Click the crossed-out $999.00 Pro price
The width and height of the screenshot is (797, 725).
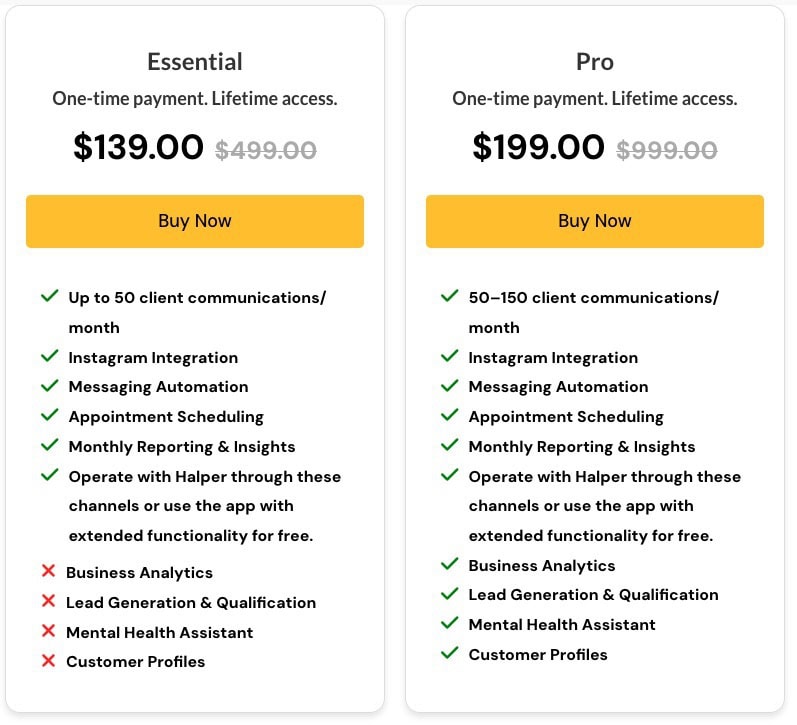click(666, 150)
